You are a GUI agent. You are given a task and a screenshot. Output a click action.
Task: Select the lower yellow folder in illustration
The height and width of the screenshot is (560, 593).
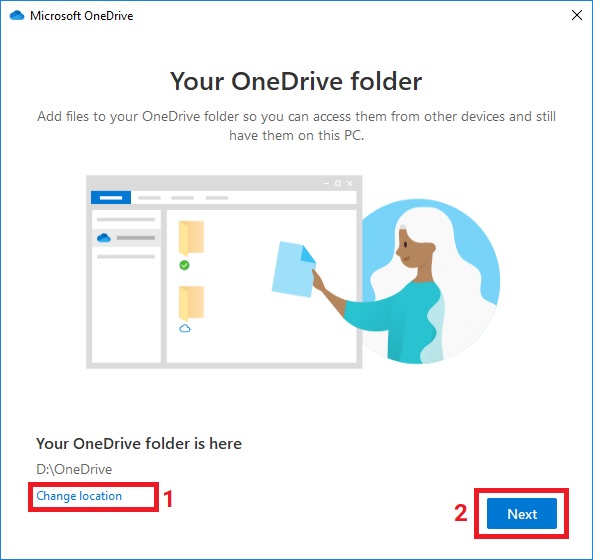pyautogui.click(x=192, y=303)
